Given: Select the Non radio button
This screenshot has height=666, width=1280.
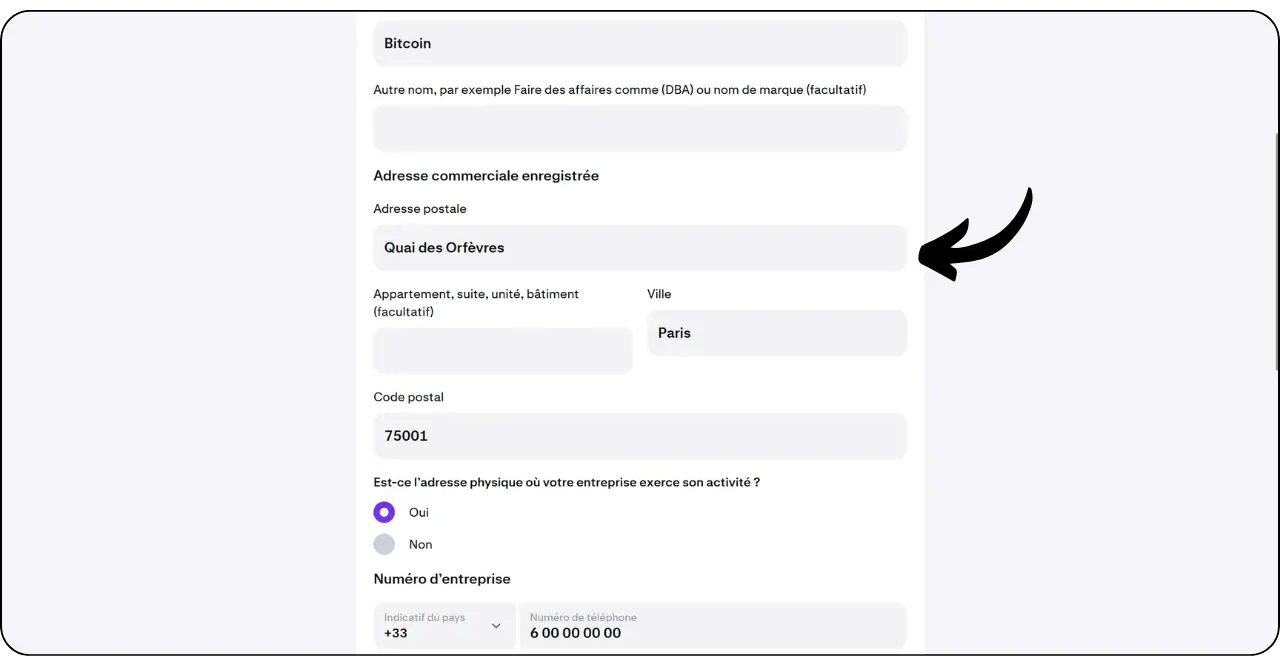Looking at the screenshot, I should 384,544.
